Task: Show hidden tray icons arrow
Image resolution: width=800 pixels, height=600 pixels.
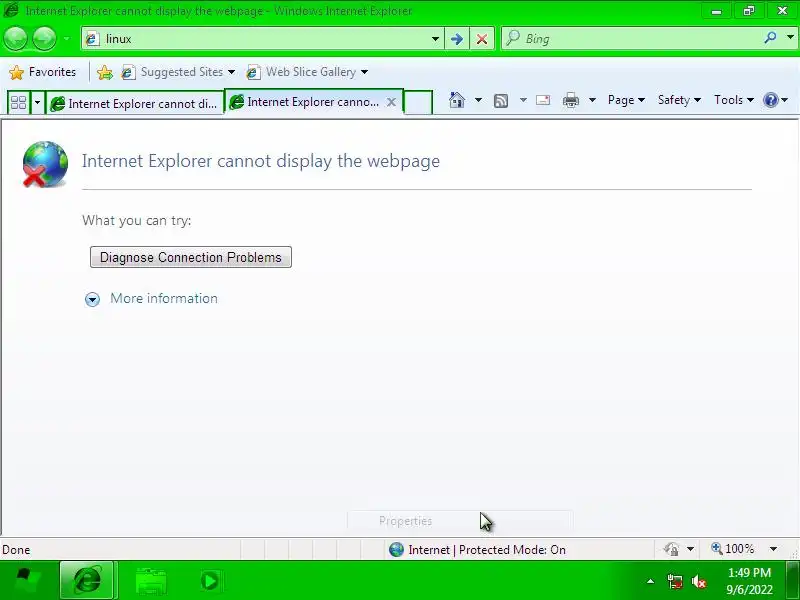Action: pos(651,581)
